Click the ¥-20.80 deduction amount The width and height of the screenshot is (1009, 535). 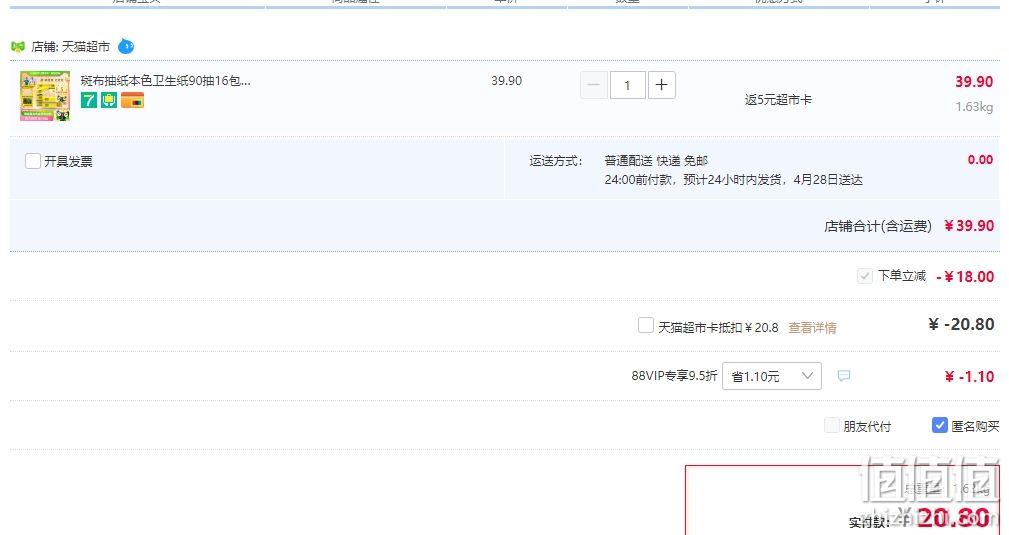[961, 324]
